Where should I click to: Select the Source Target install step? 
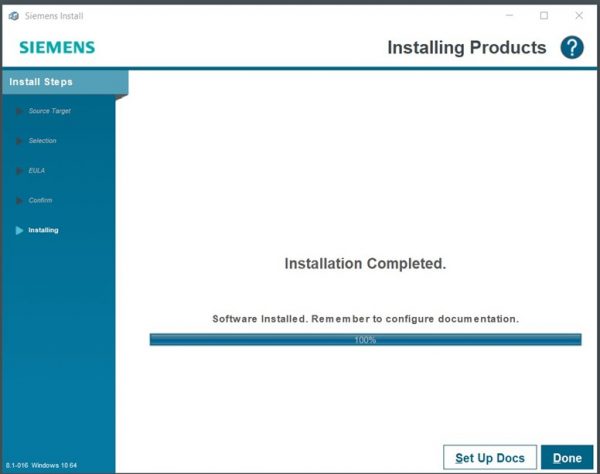tap(49, 111)
